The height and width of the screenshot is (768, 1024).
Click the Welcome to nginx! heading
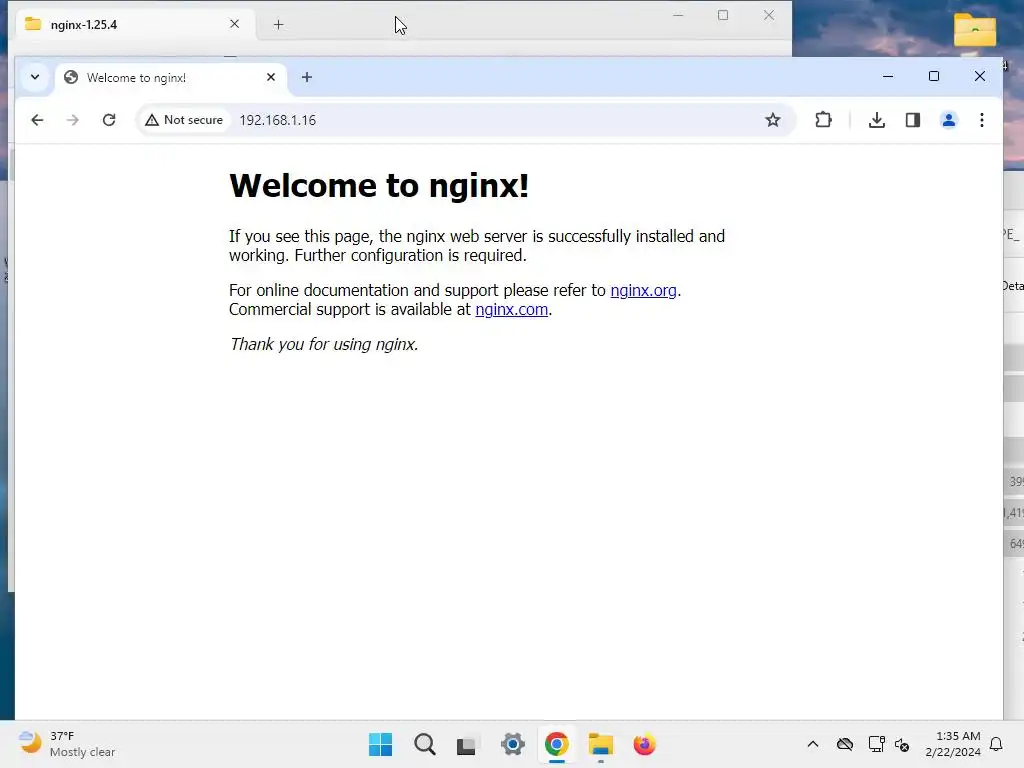379,185
